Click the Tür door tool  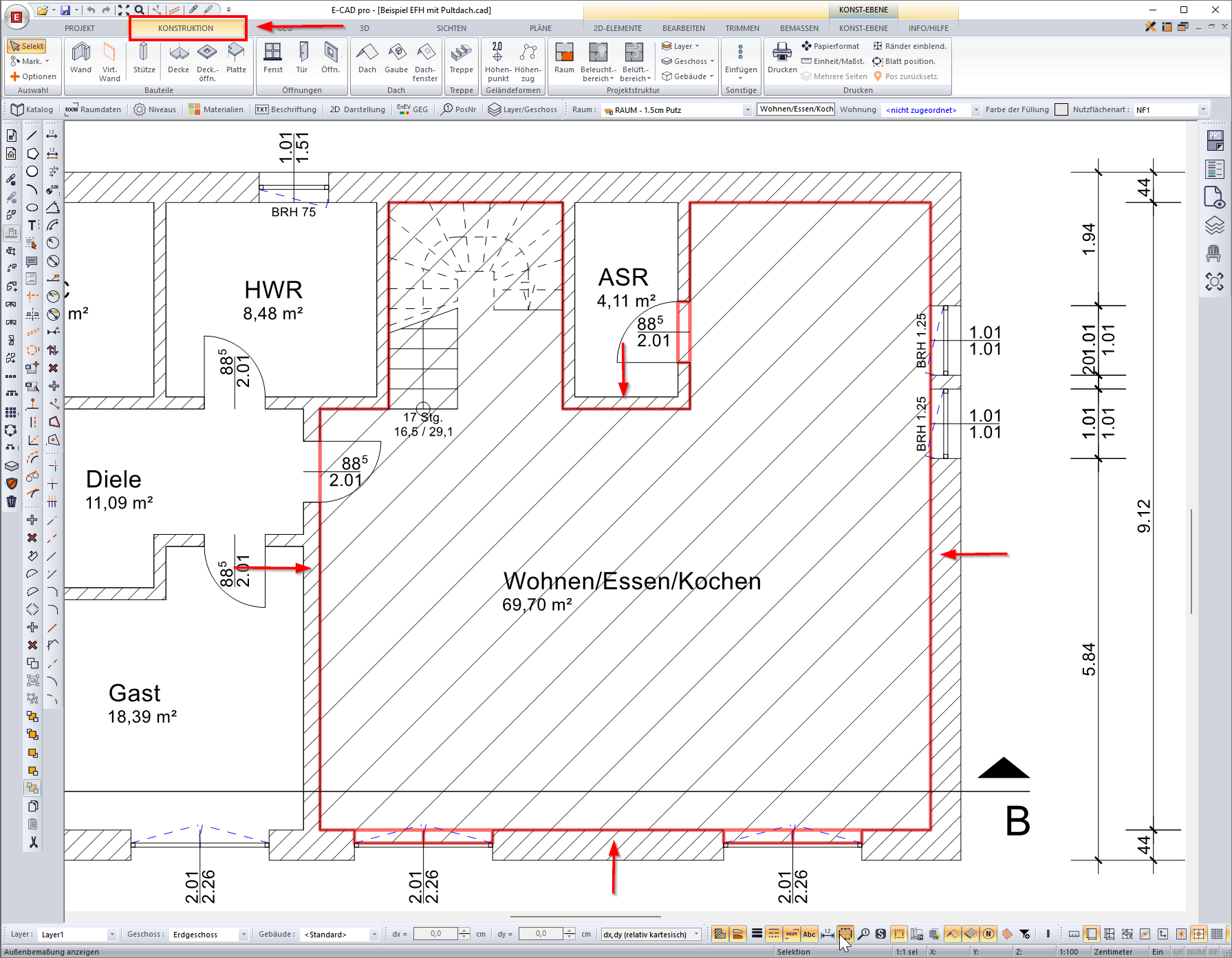pos(302,58)
